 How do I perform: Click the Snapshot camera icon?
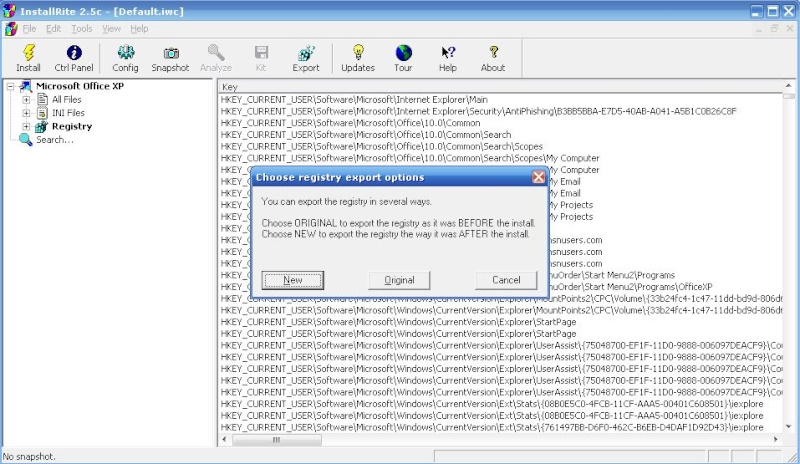click(x=170, y=53)
